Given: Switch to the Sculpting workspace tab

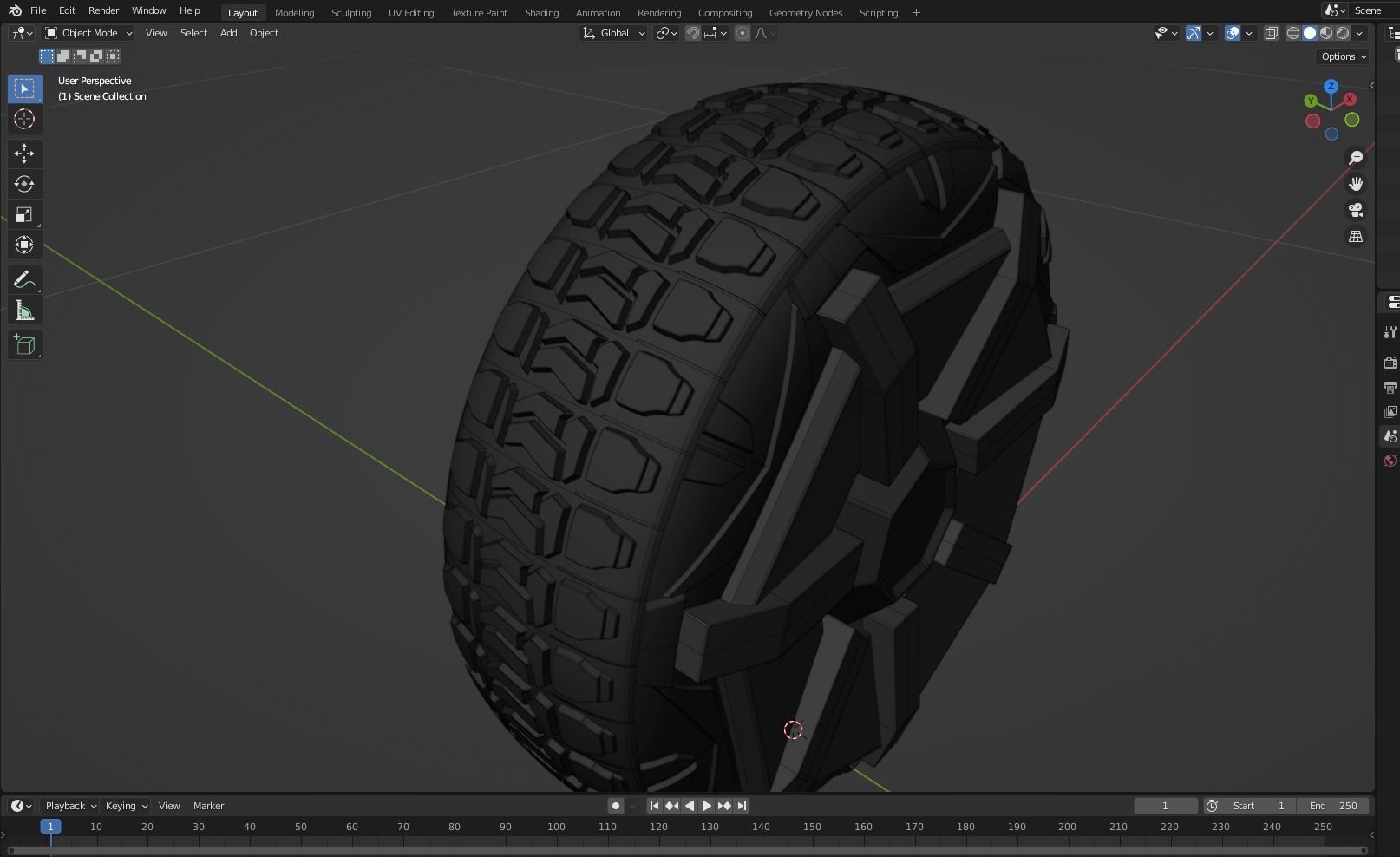Looking at the screenshot, I should 351,13.
